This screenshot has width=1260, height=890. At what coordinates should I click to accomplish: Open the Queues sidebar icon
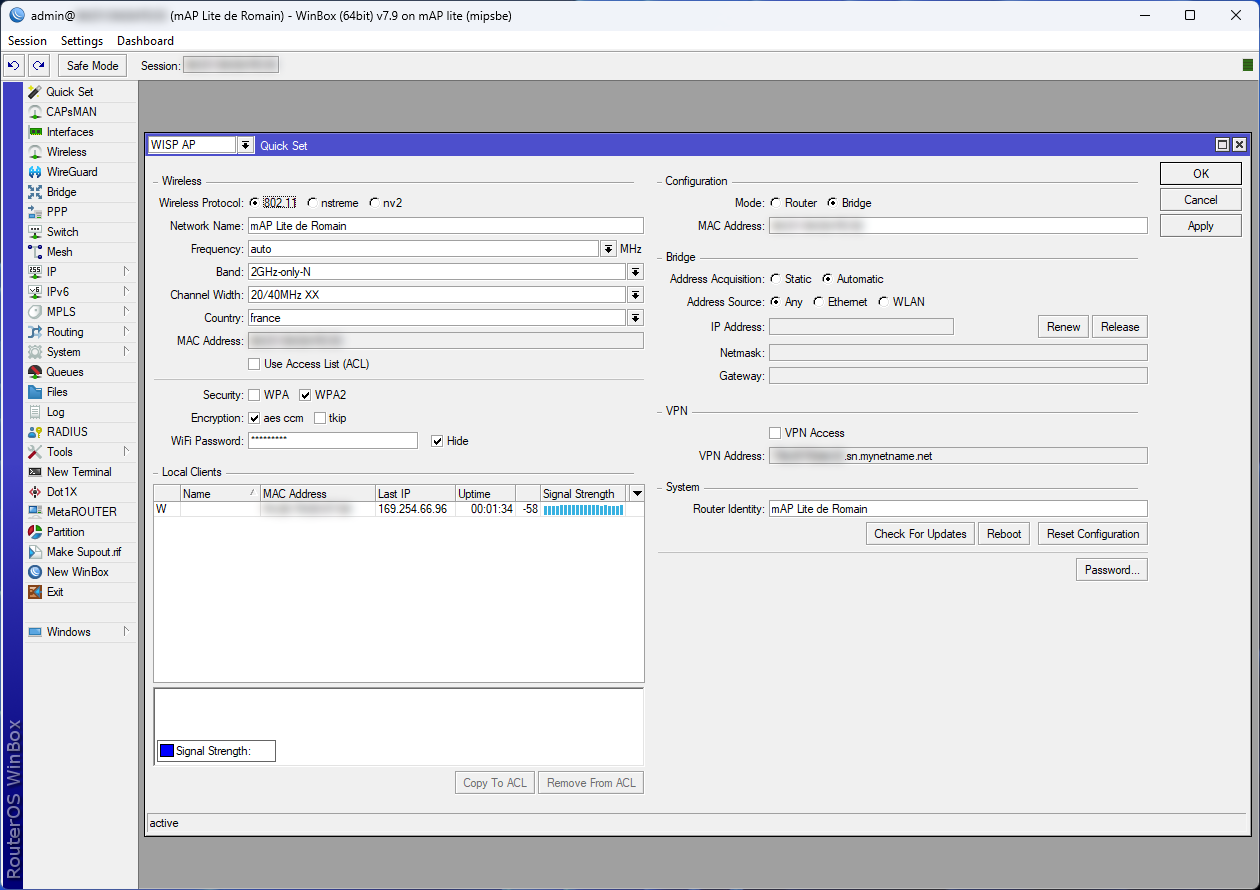click(x=36, y=372)
